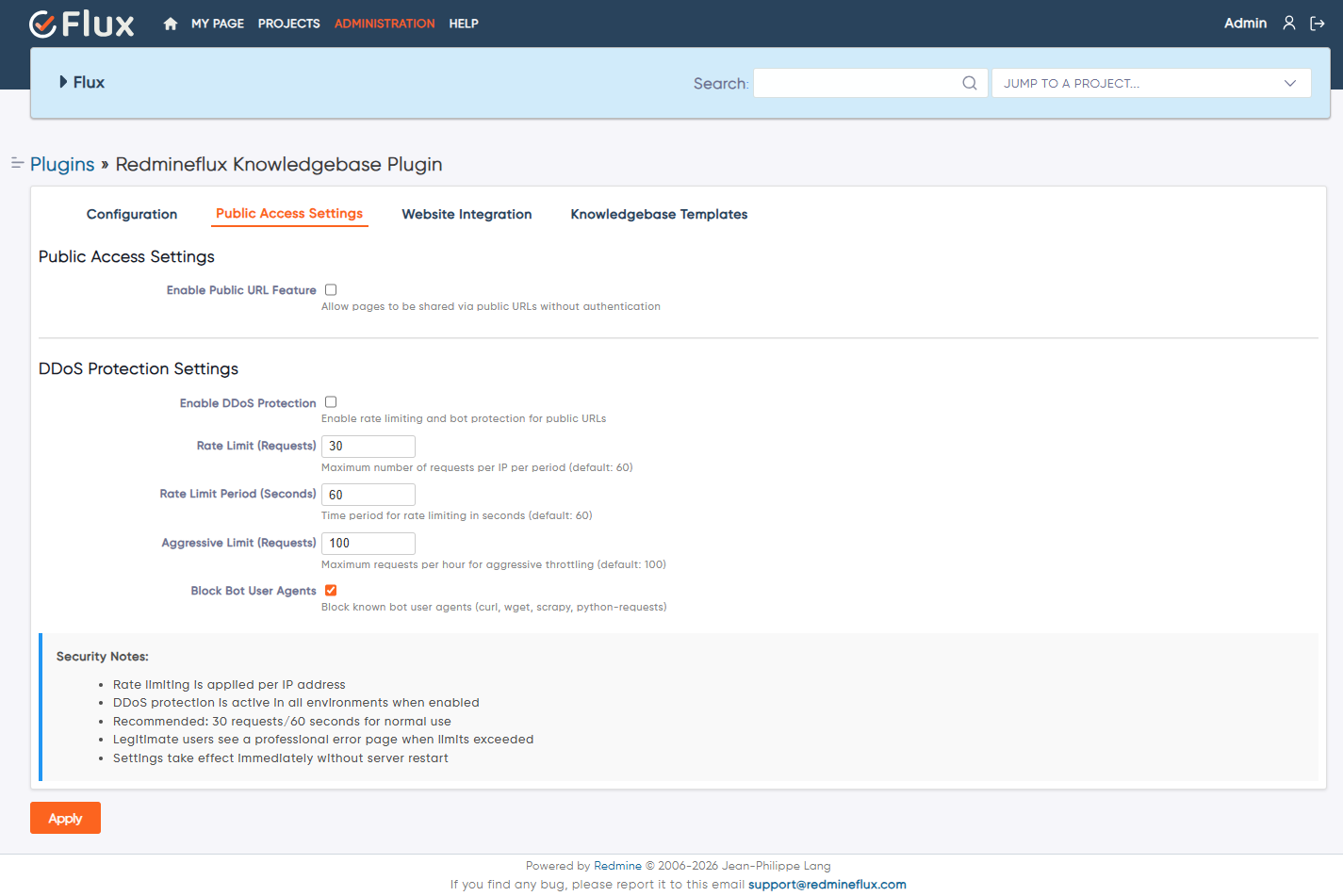Select the Public Access Settings tab
The height and width of the screenshot is (896, 1343).
(x=289, y=214)
